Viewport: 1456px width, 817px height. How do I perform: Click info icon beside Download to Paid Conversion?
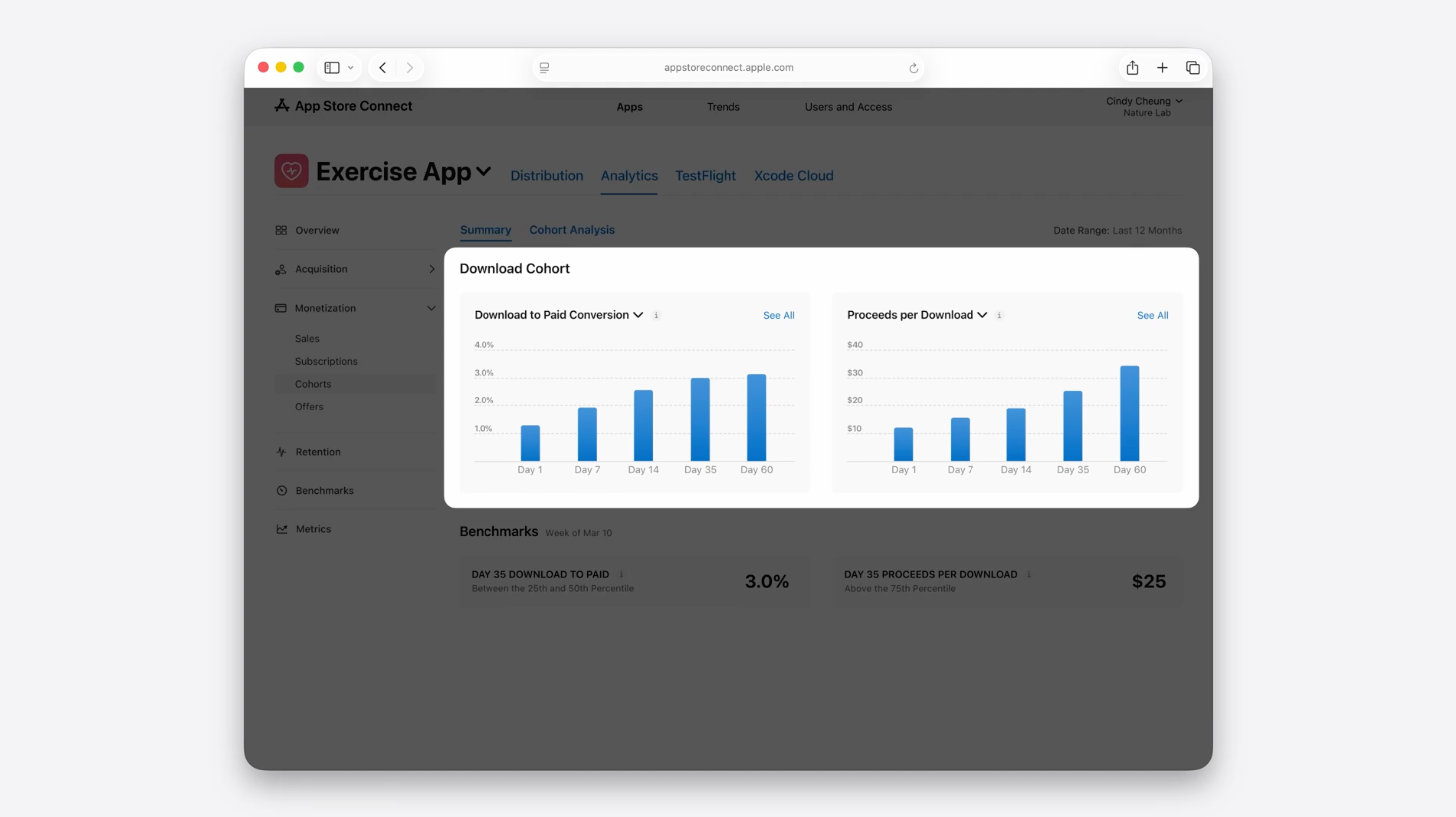pyautogui.click(x=656, y=315)
